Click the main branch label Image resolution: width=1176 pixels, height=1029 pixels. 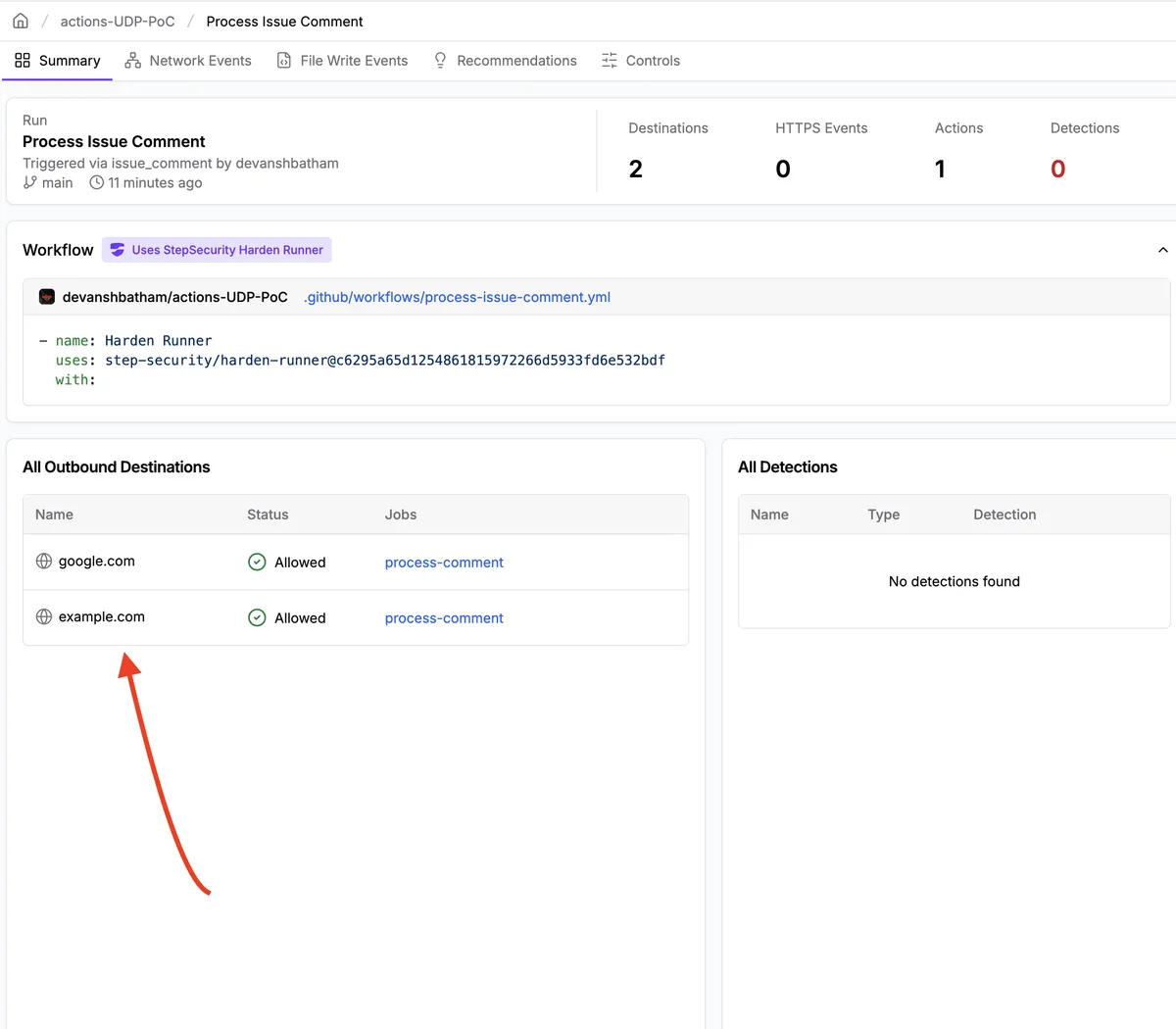click(57, 183)
